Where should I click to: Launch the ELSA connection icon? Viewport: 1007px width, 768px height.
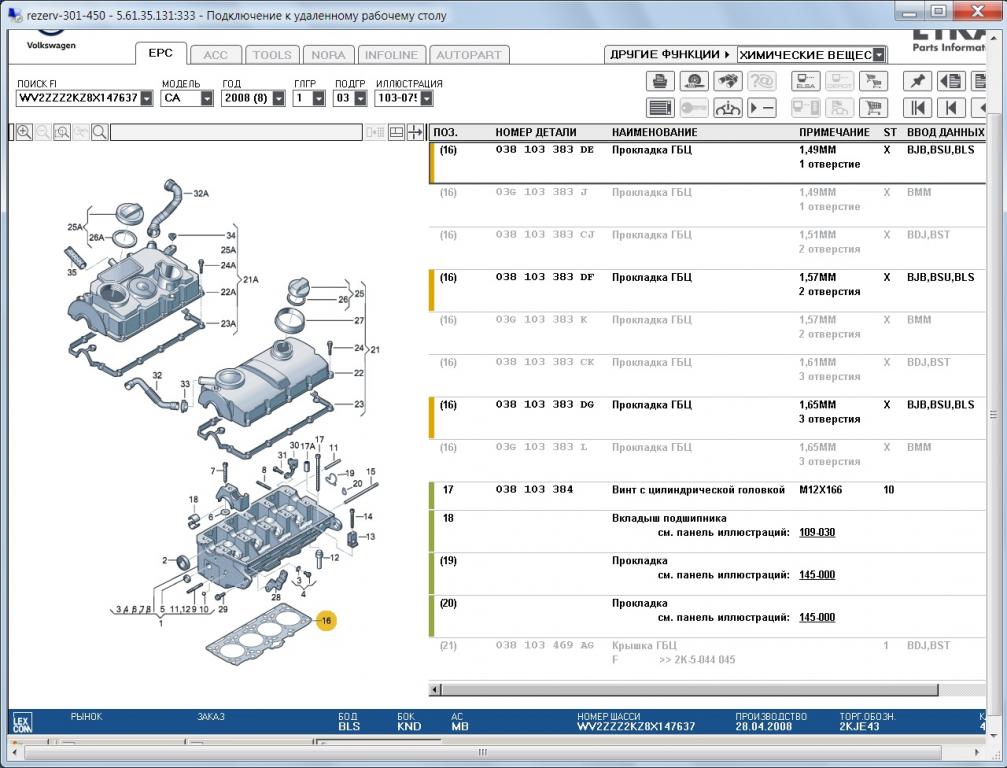(x=805, y=81)
